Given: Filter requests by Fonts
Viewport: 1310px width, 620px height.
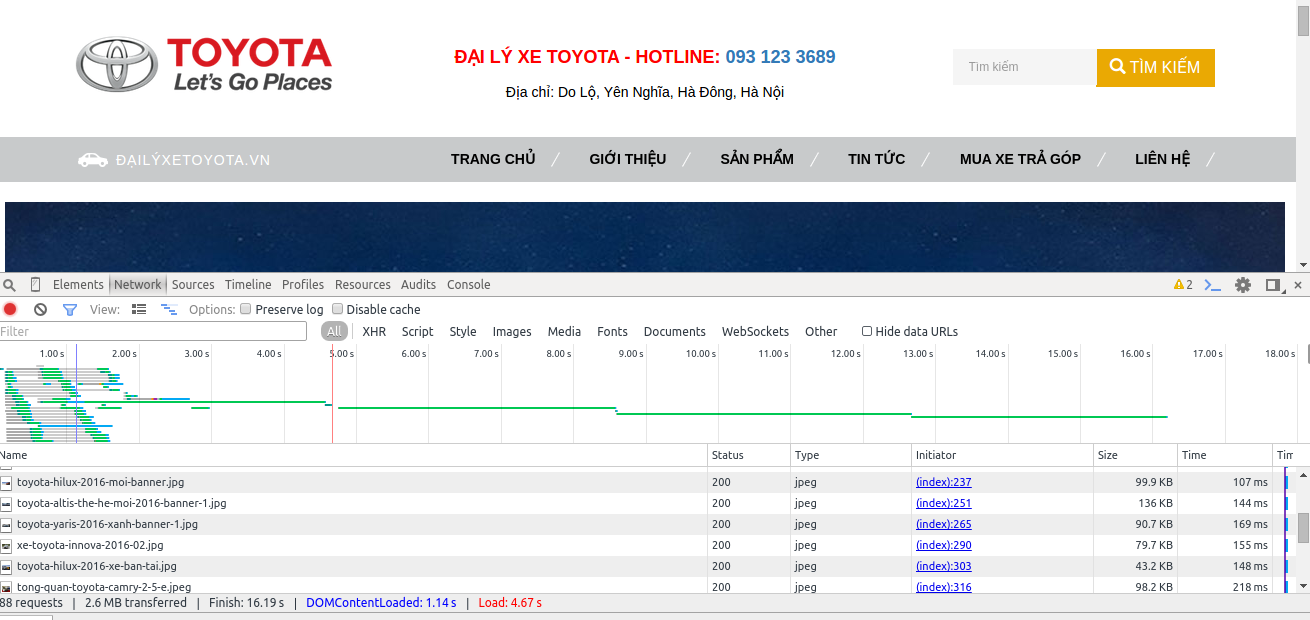Looking at the screenshot, I should (612, 332).
